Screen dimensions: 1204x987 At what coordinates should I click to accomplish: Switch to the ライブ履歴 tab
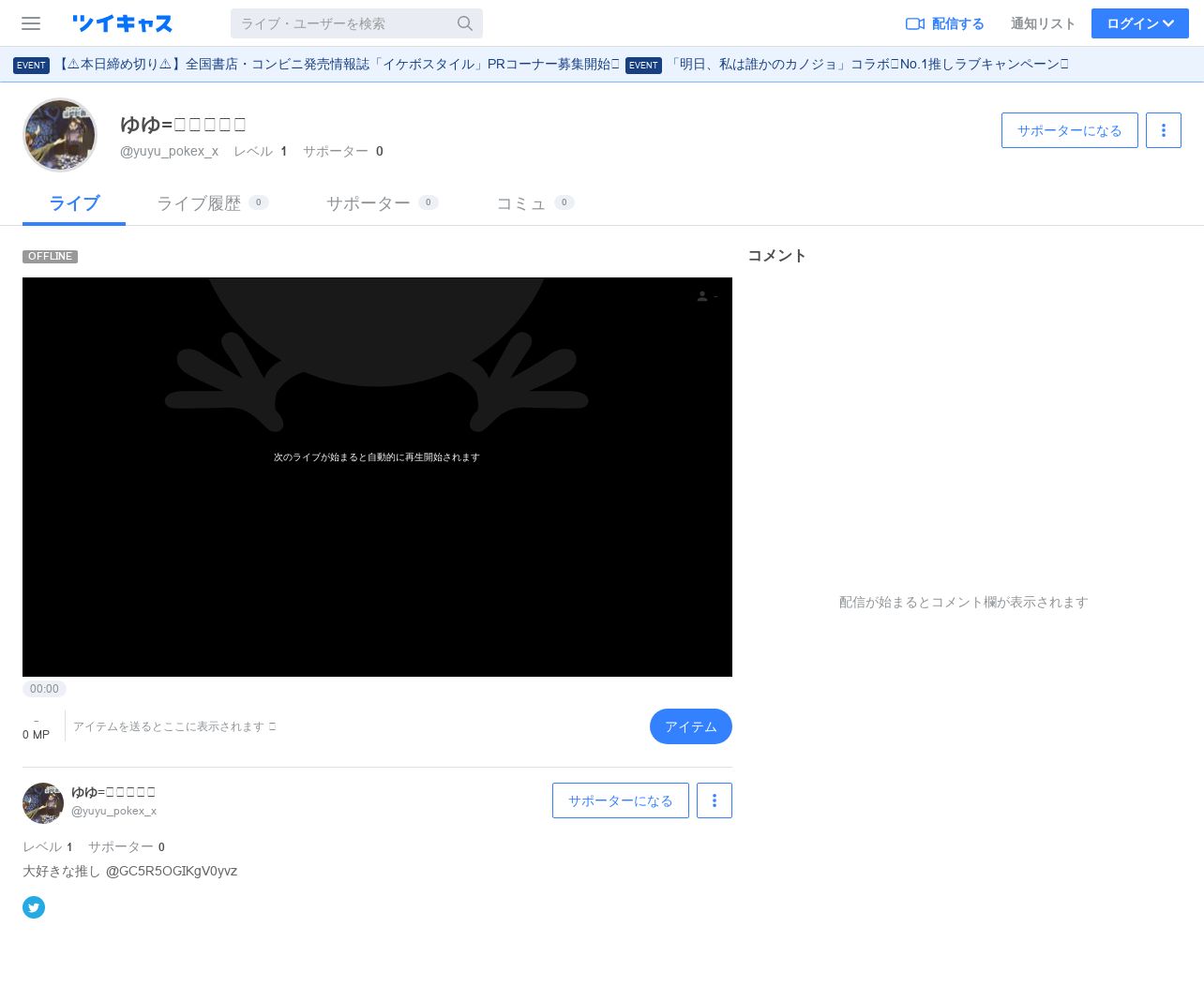pyautogui.click(x=212, y=203)
